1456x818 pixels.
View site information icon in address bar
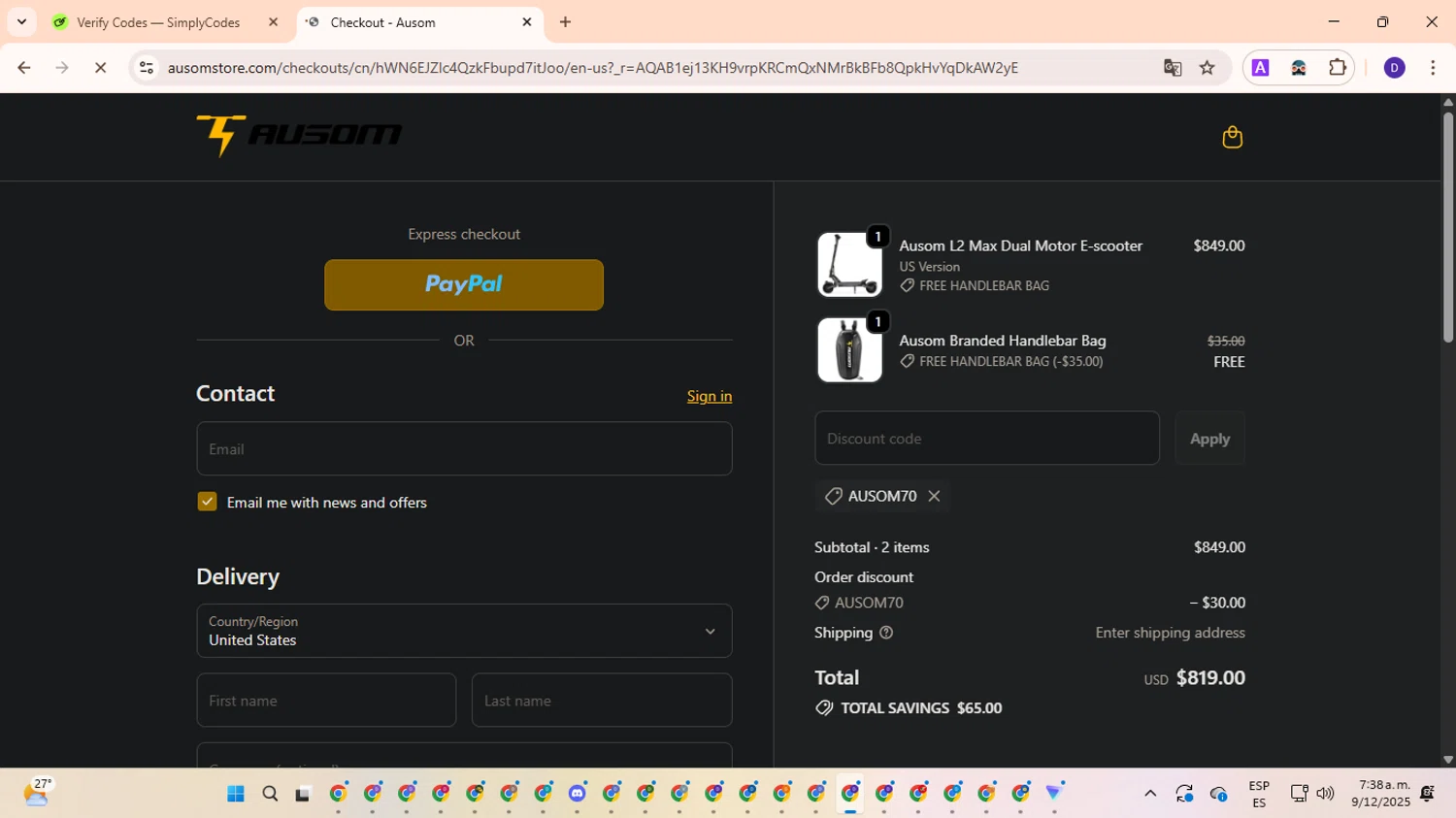147,68
